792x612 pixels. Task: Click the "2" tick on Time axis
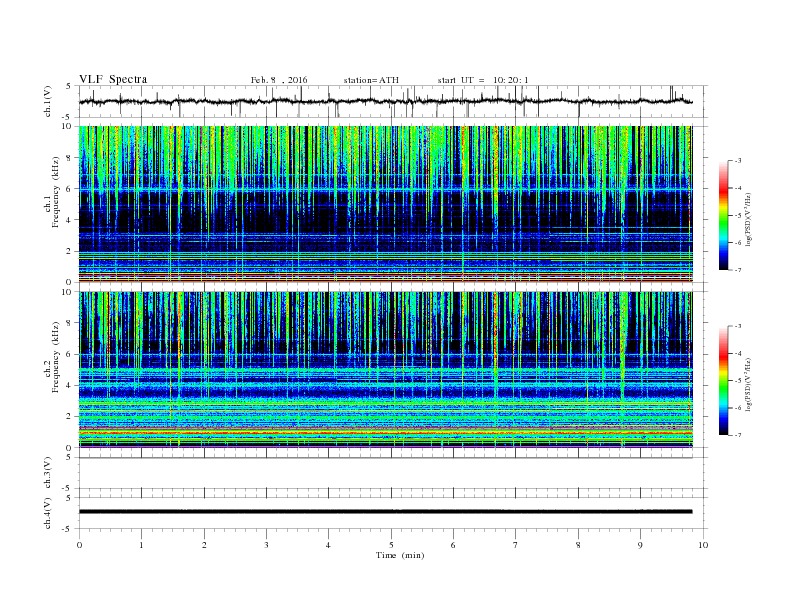pyautogui.click(x=204, y=545)
